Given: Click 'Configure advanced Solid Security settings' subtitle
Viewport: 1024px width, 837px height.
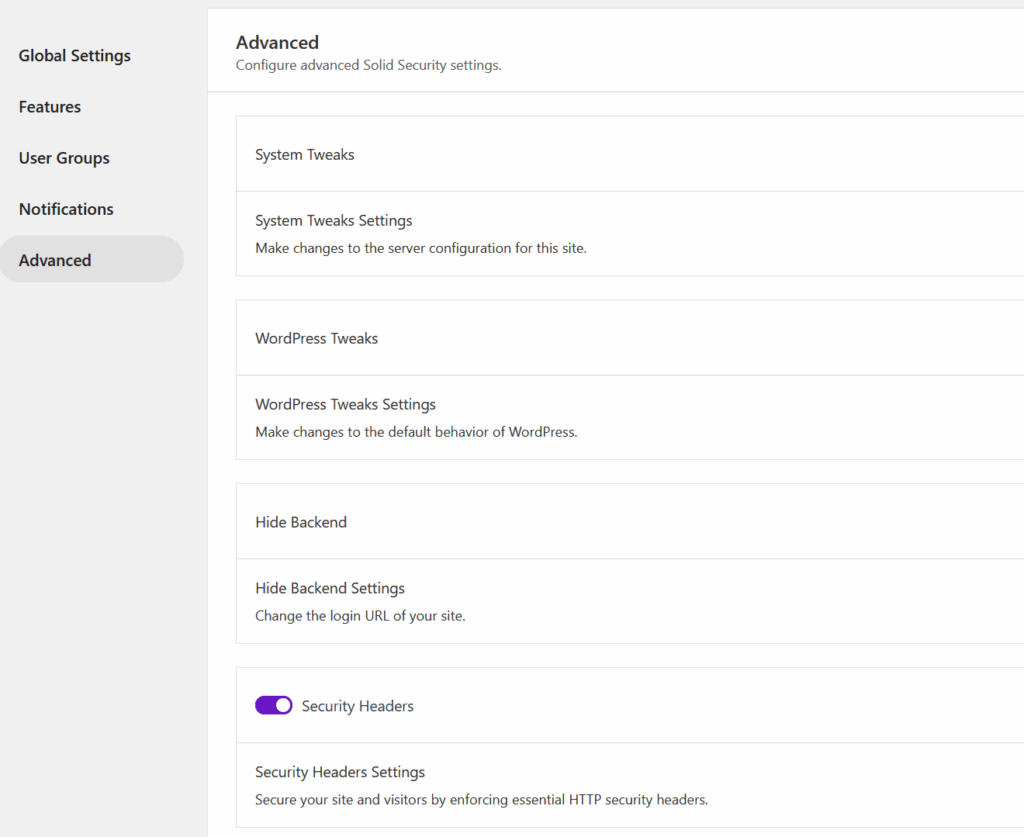Looking at the screenshot, I should coord(368,66).
